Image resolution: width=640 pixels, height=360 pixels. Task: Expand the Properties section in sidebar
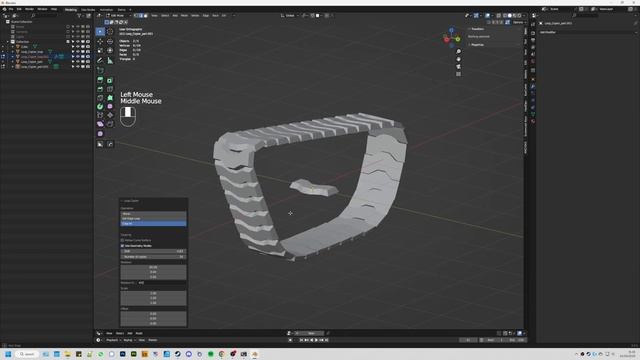pyautogui.click(x=478, y=44)
